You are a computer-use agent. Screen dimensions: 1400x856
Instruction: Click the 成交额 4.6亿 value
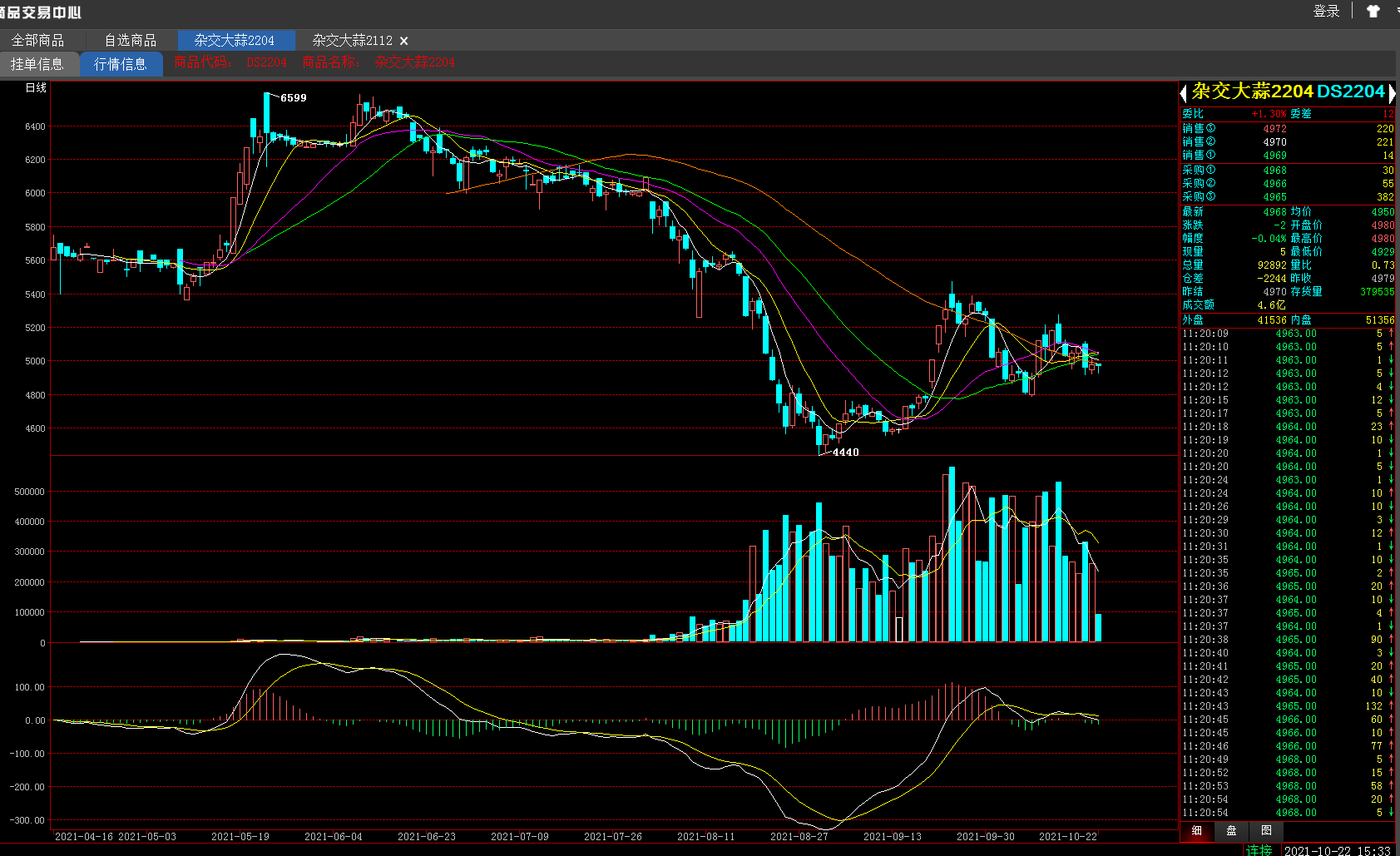1271,305
